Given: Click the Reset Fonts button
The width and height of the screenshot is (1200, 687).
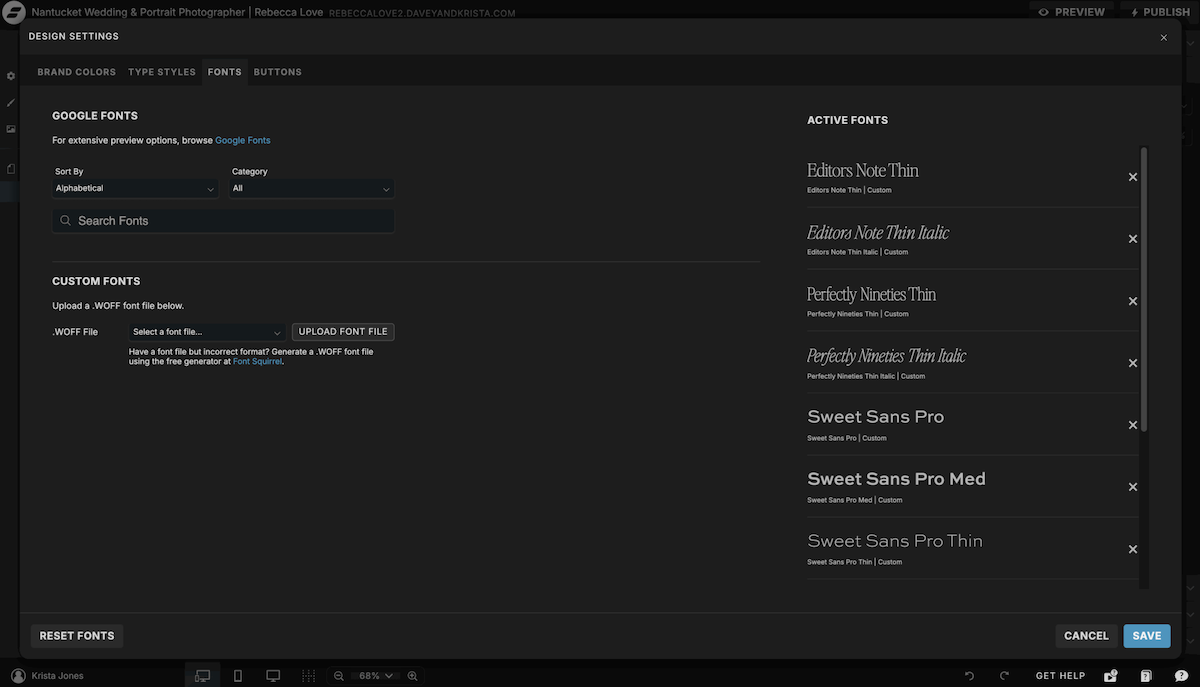Looking at the screenshot, I should pyautogui.click(x=77, y=636).
